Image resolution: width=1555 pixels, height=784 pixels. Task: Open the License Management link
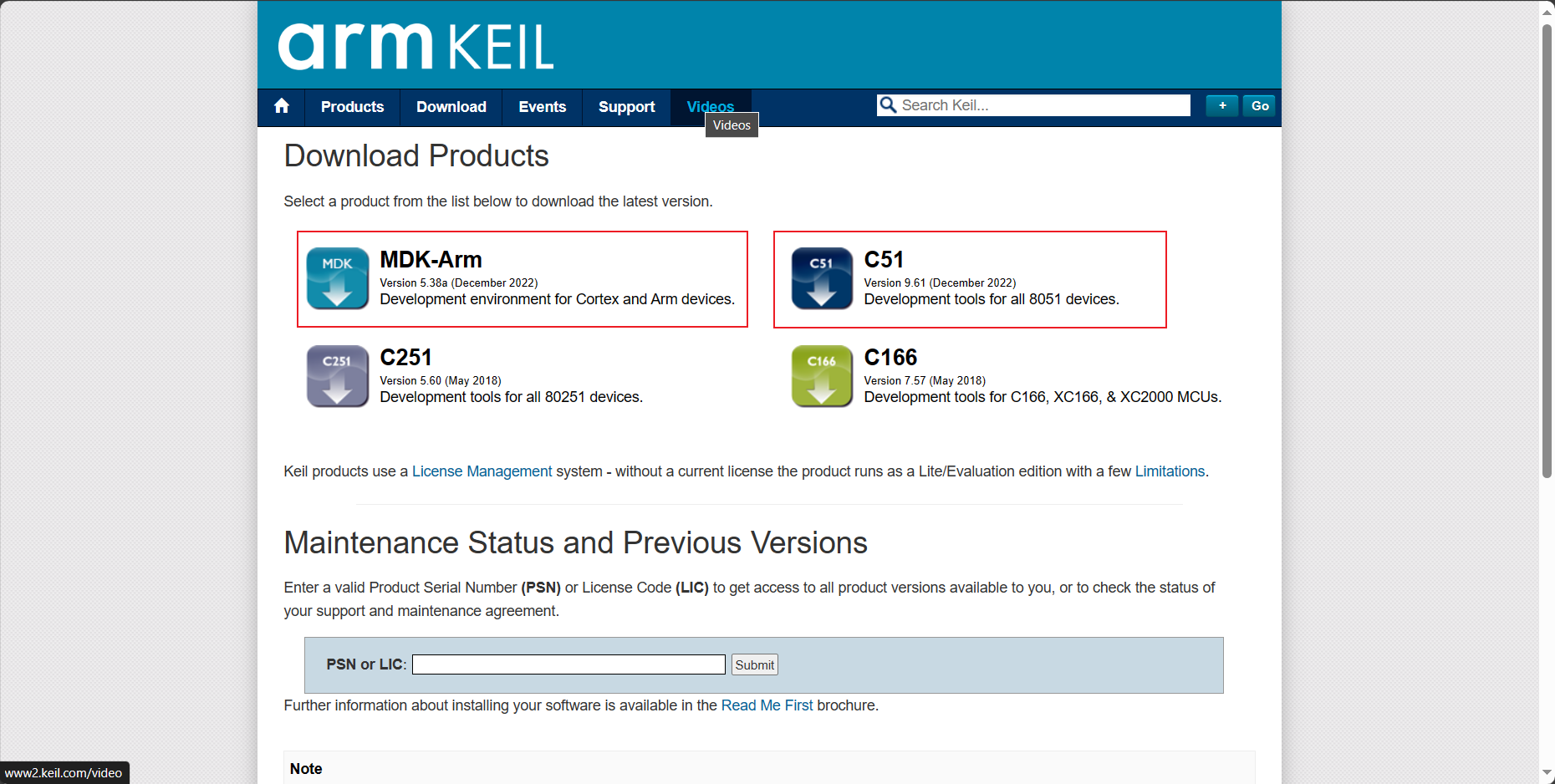click(482, 471)
